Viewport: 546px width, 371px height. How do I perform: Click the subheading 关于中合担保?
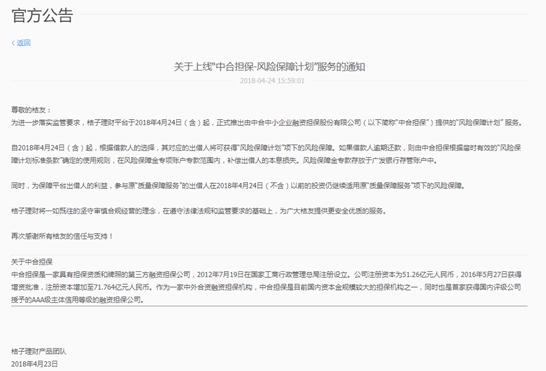point(32,262)
